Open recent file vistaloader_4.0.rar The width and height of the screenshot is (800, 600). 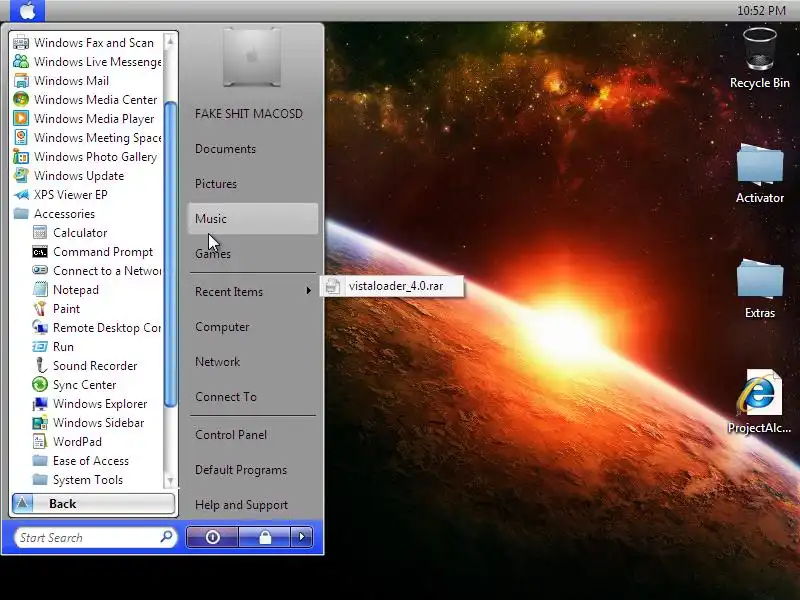pos(392,286)
